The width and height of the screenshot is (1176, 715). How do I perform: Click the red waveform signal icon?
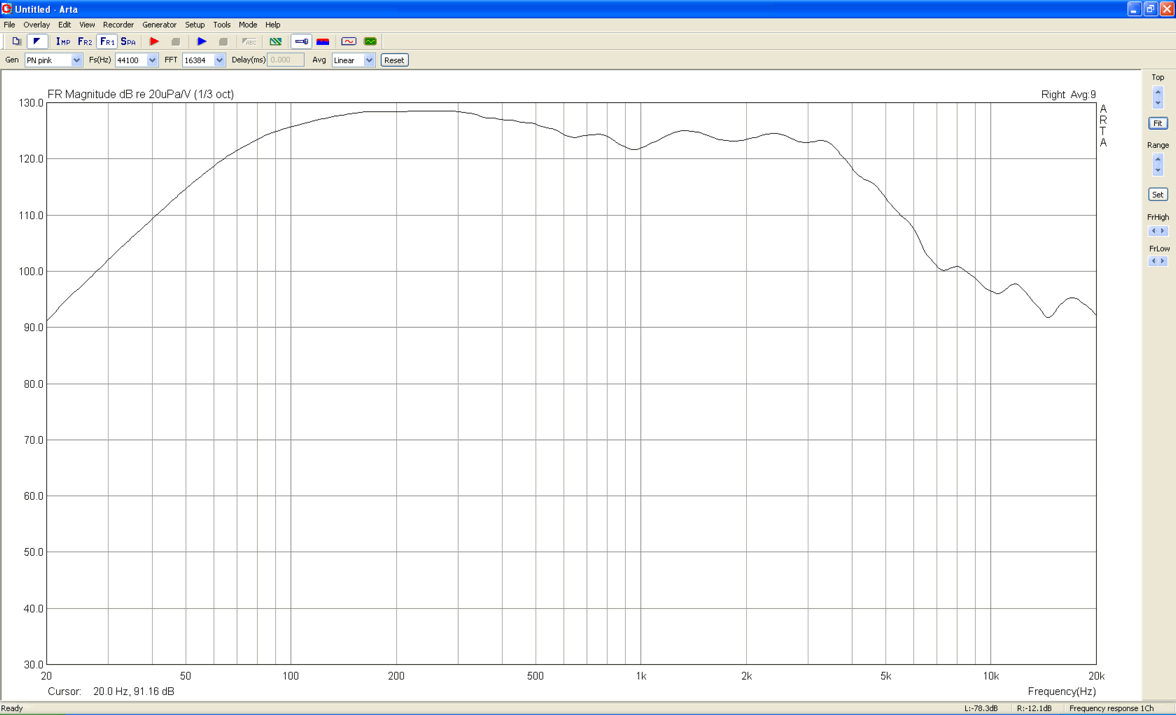click(x=349, y=41)
